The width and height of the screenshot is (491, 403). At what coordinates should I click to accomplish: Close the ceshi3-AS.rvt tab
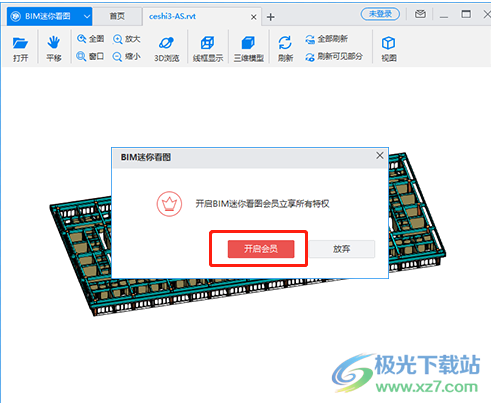[254, 17]
